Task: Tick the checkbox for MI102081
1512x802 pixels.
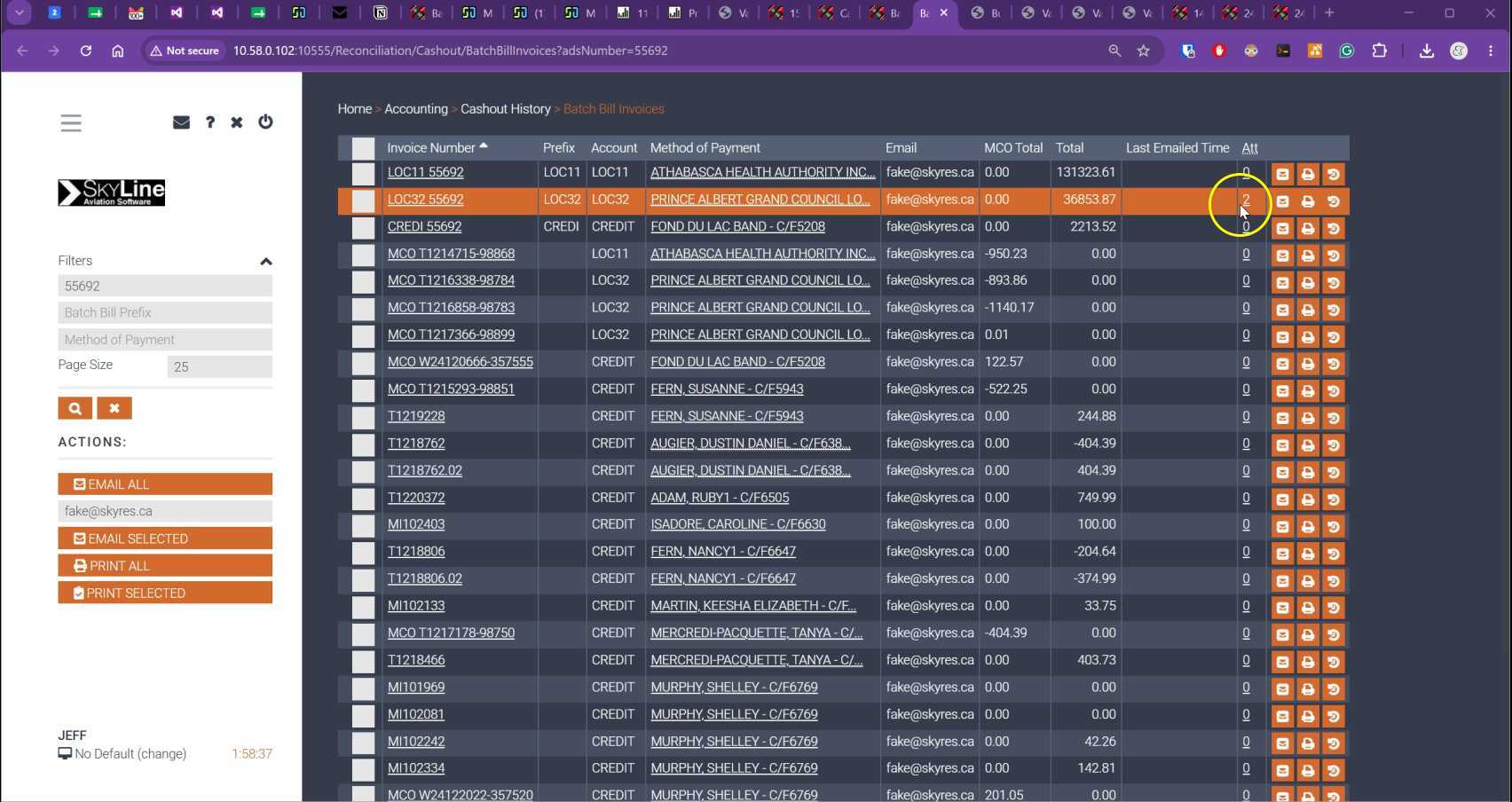Action: pos(363,715)
